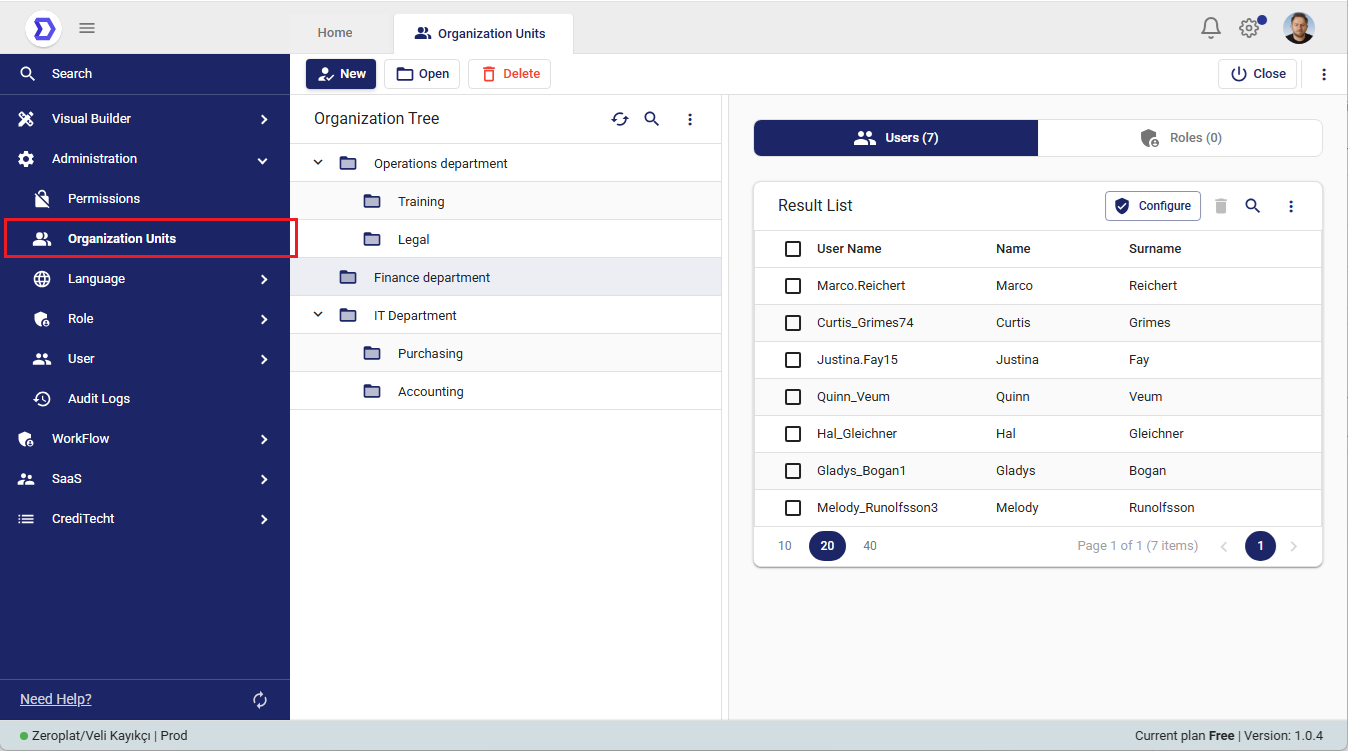
Task: Check the box for Marco.Reichert
Action: tap(793, 286)
